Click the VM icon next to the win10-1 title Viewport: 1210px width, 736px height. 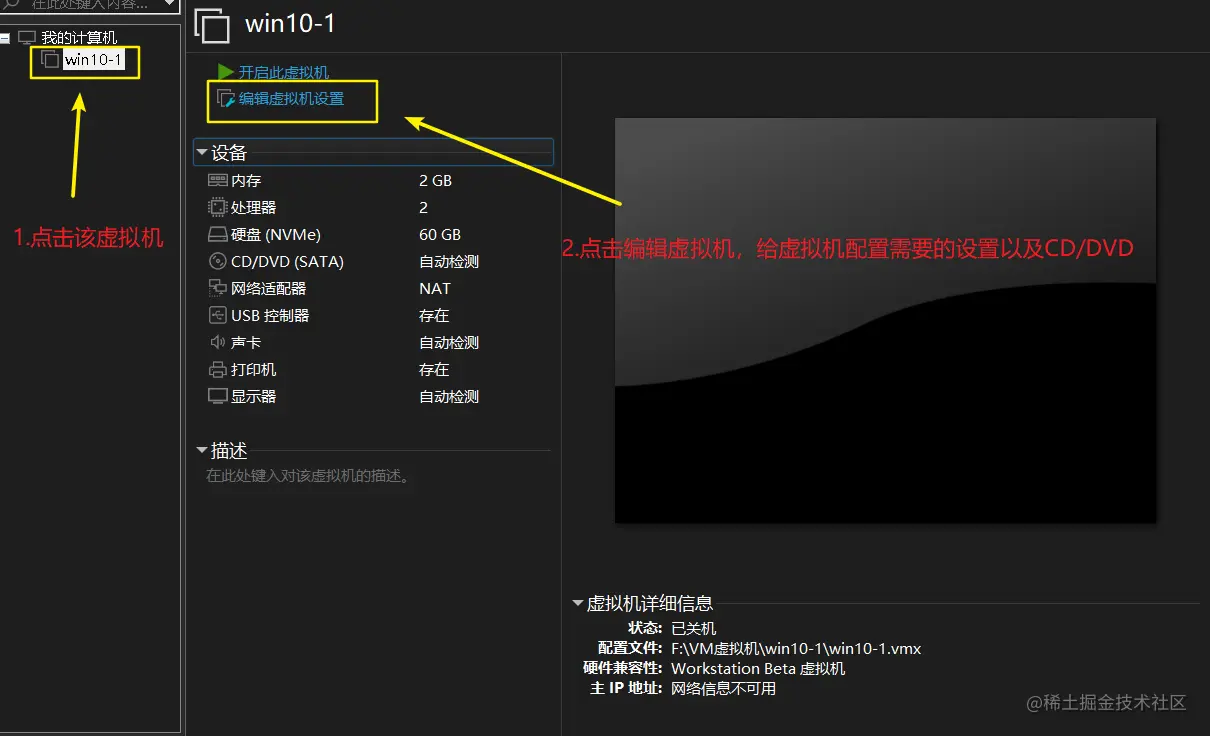[211, 24]
